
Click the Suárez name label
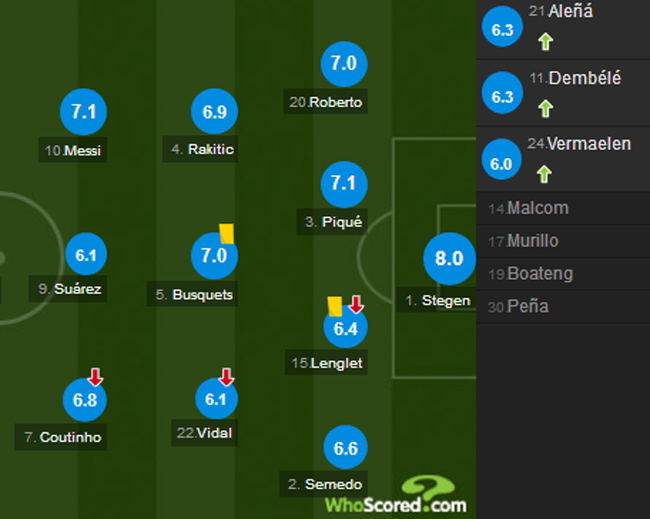[70, 290]
